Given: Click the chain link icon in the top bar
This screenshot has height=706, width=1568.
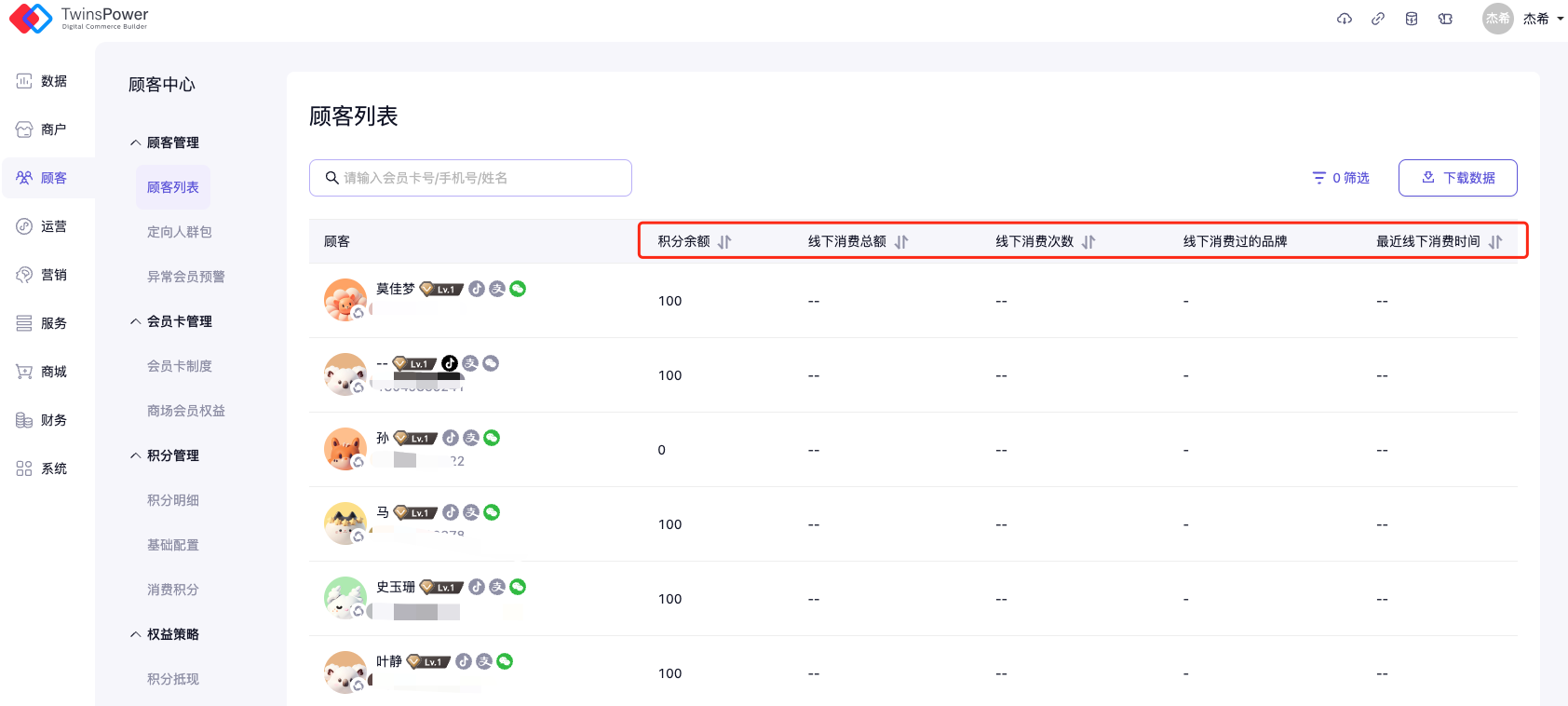Looking at the screenshot, I should pos(1378,19).
